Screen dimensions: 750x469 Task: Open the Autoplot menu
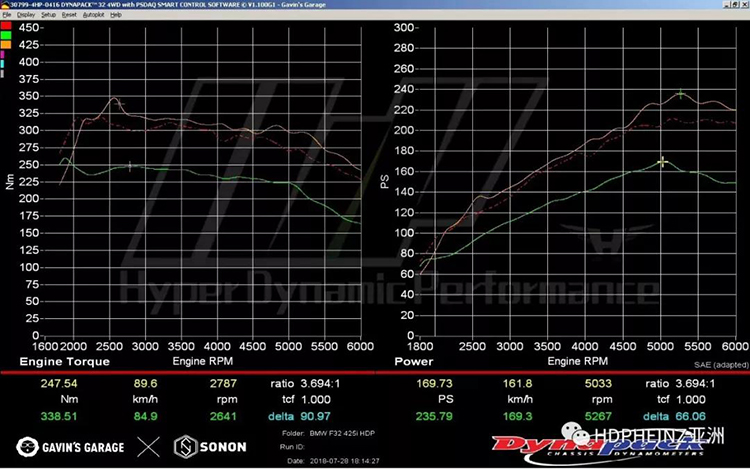point(93,16)
